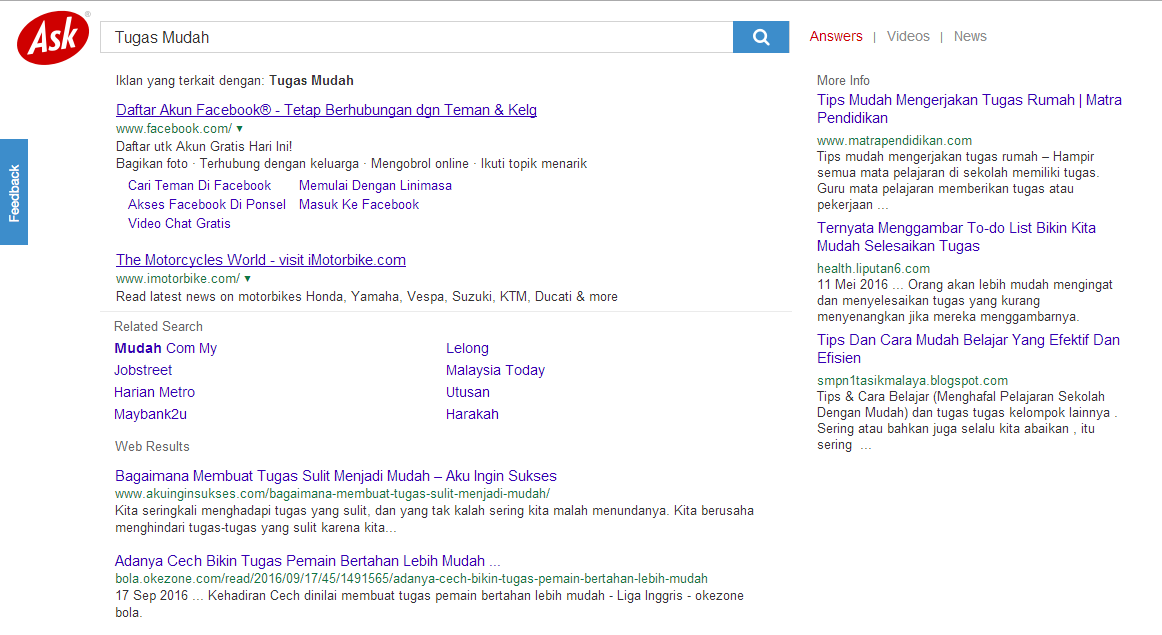Open Tips Dan Cara Mudah Belajar link
This screenshot has height=635, width=1162.
click(968, 349)
